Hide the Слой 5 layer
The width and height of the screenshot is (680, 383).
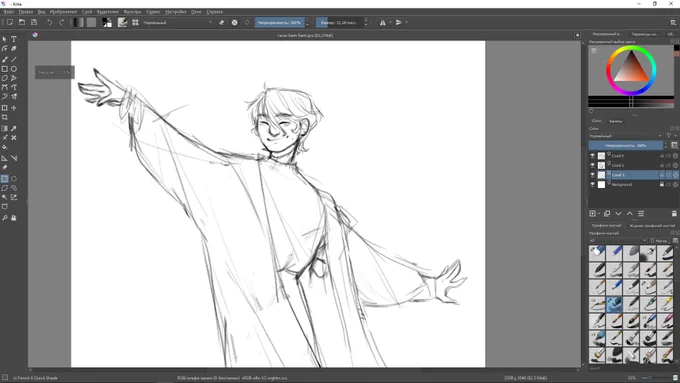pos(592,155)
